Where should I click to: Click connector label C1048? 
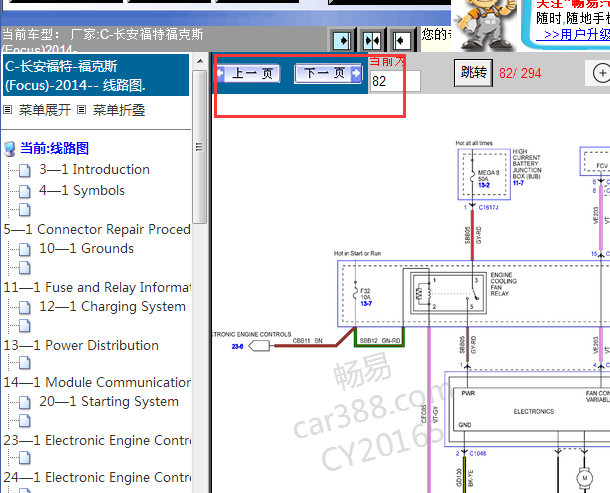[x=477, y=453]
